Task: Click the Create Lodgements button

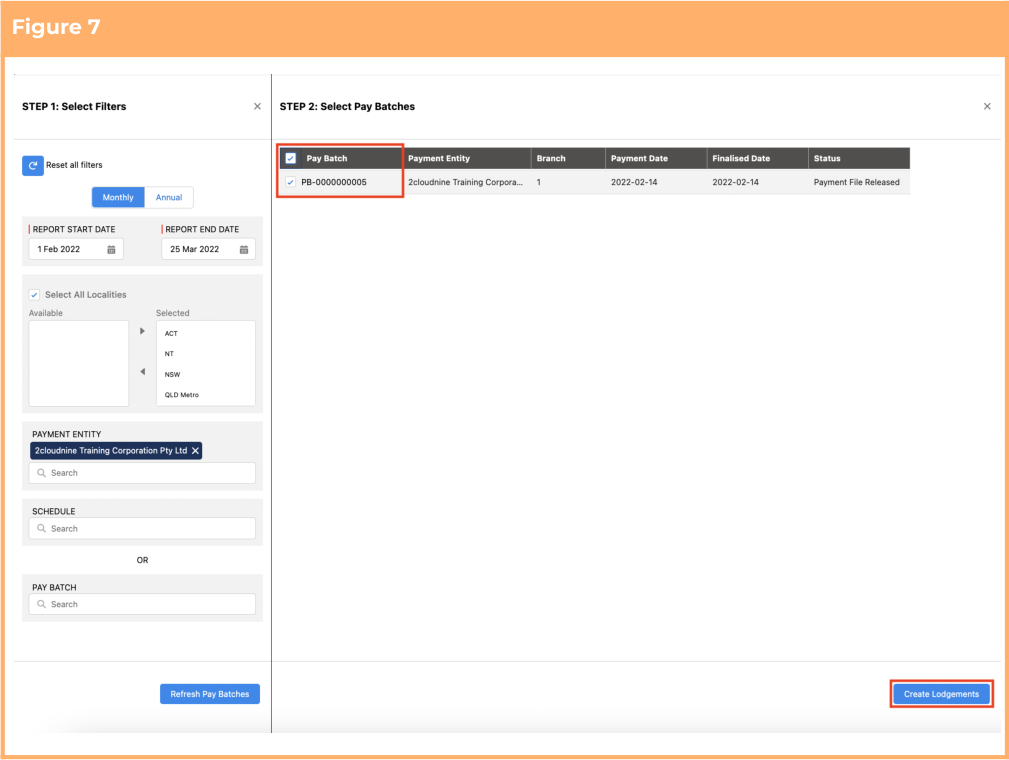Action: [941, 694]
